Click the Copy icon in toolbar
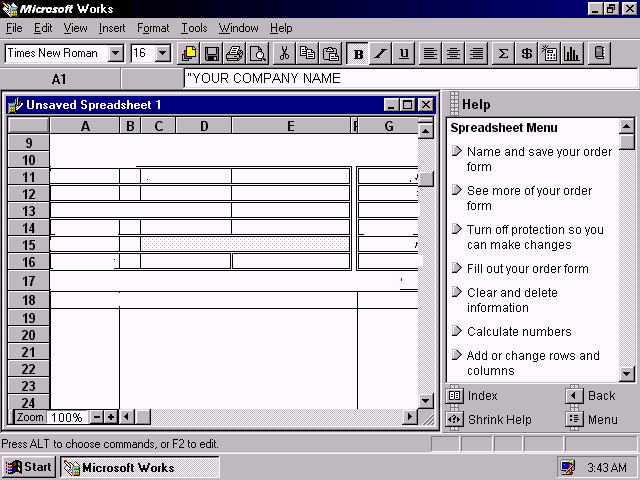 (x=307, y=53)
